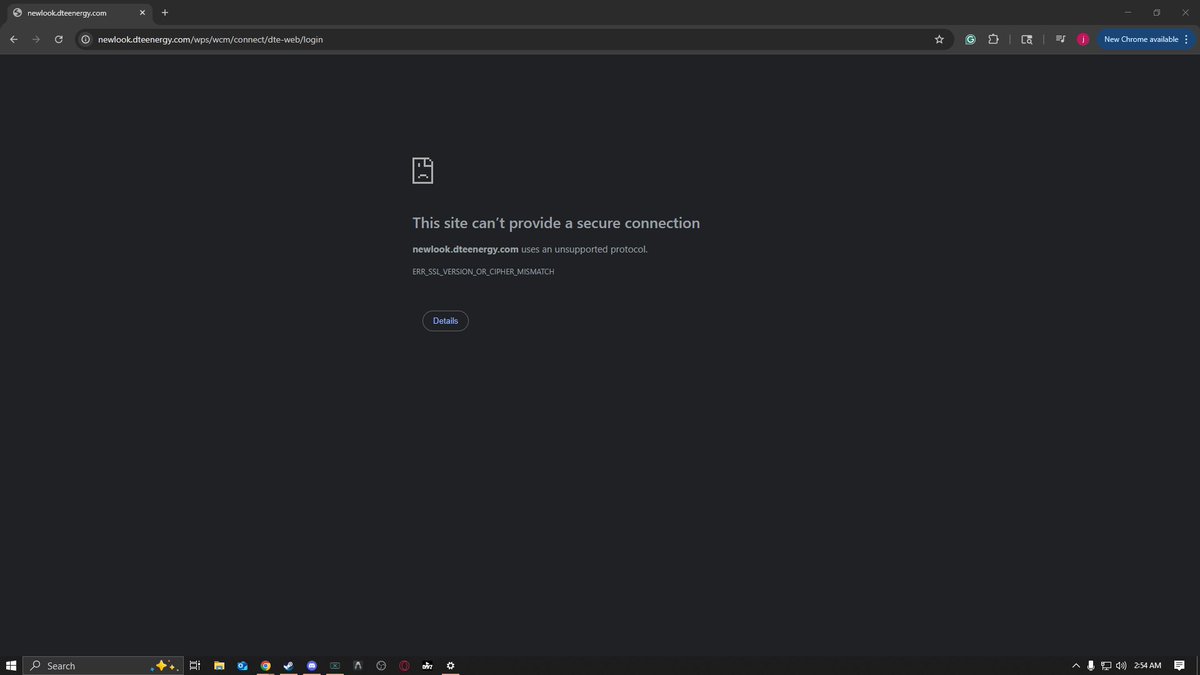Open Discord from the taskbar
This screenshot has height=675, width=1200.
coord(312,666)
